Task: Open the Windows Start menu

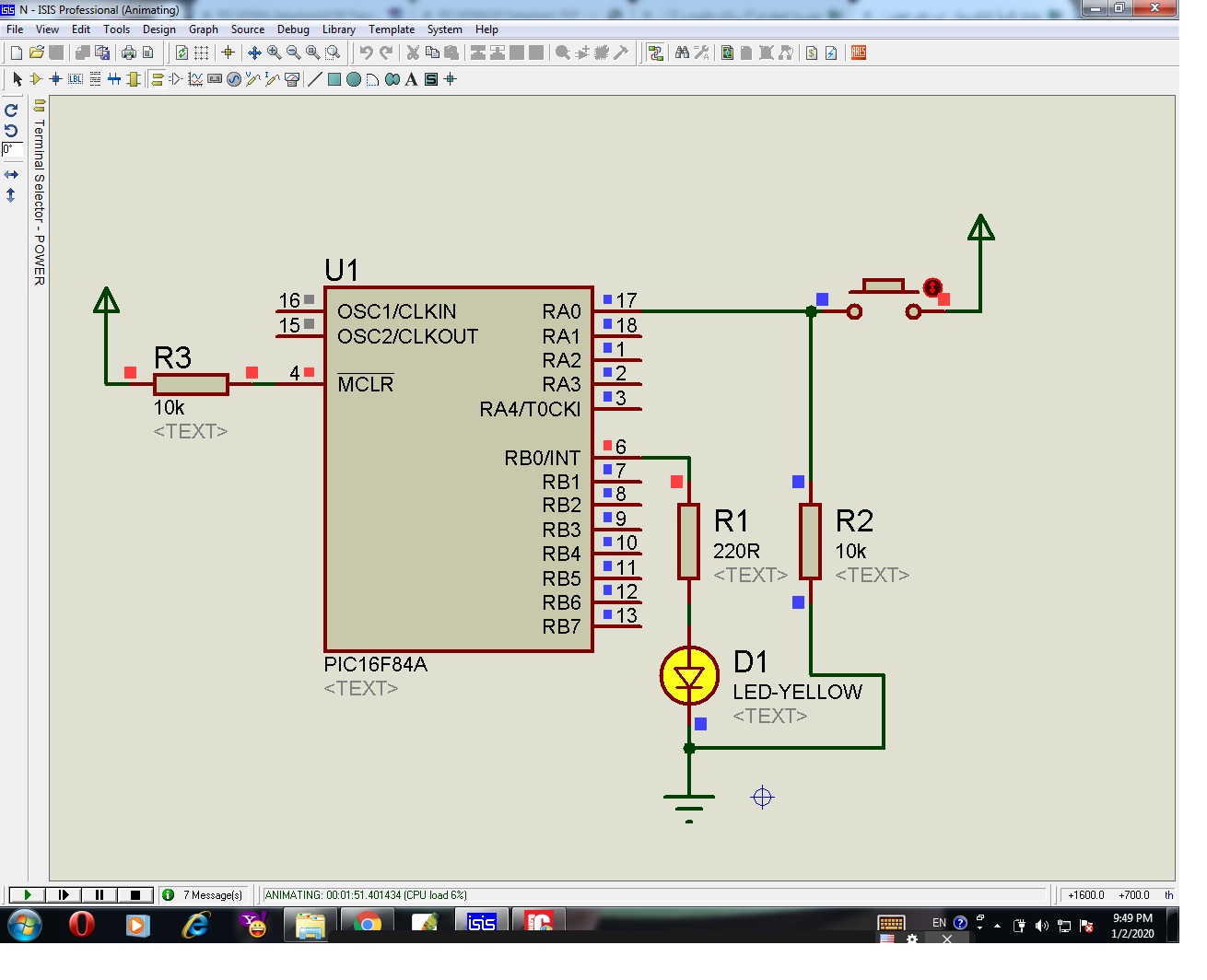Action: point(24,924)
